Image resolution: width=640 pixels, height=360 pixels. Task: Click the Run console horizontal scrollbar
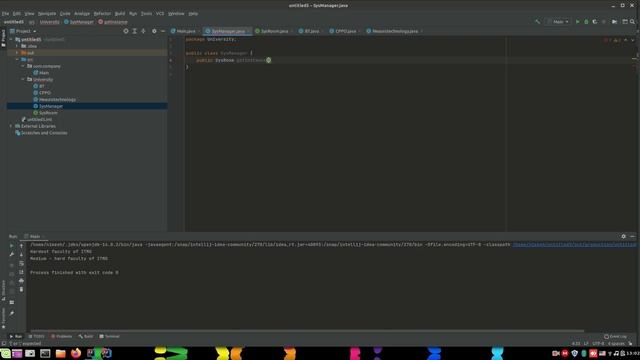[307, 331]
